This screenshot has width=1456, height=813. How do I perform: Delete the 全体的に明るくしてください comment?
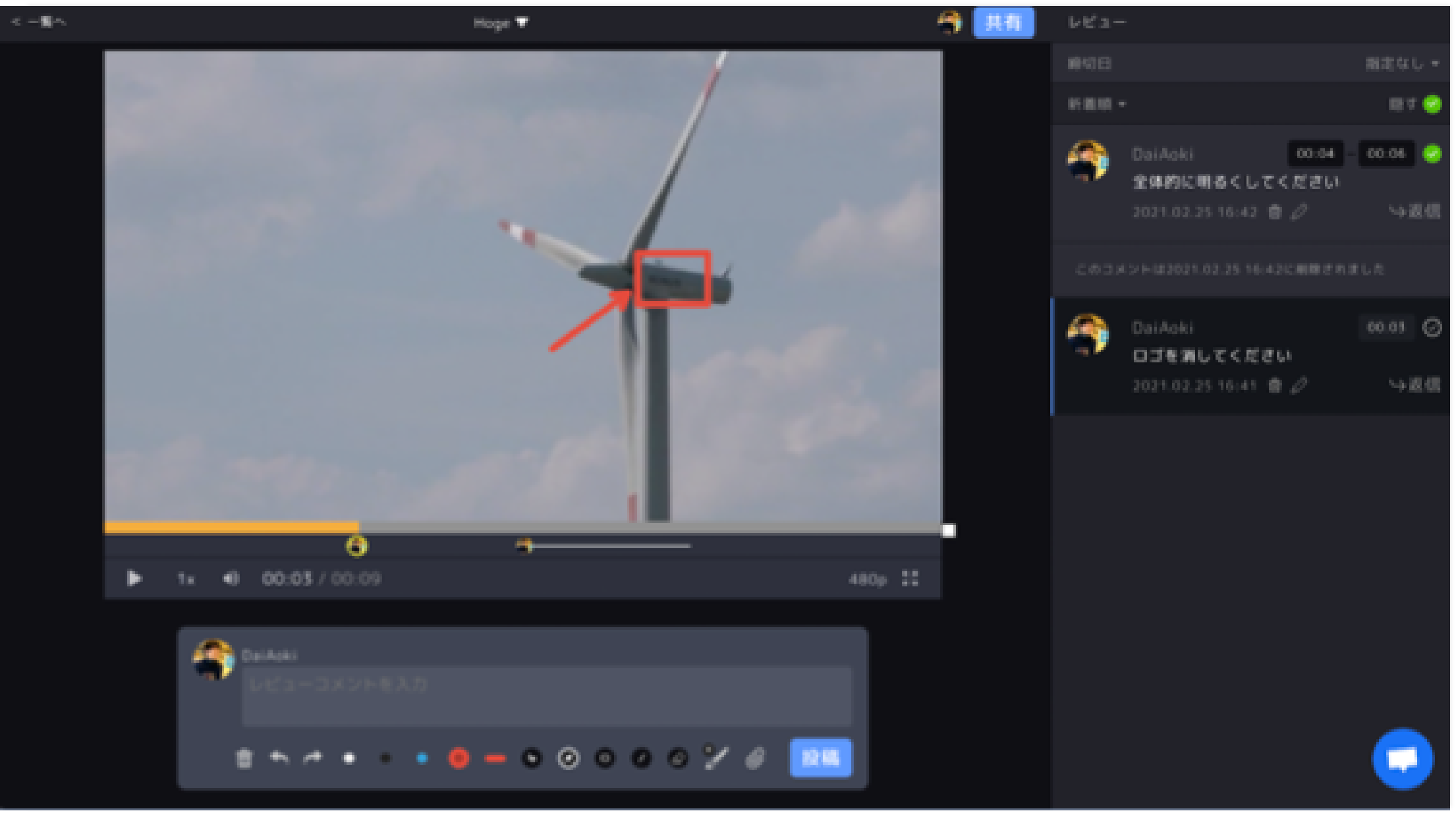click(x=1275, y=212)
